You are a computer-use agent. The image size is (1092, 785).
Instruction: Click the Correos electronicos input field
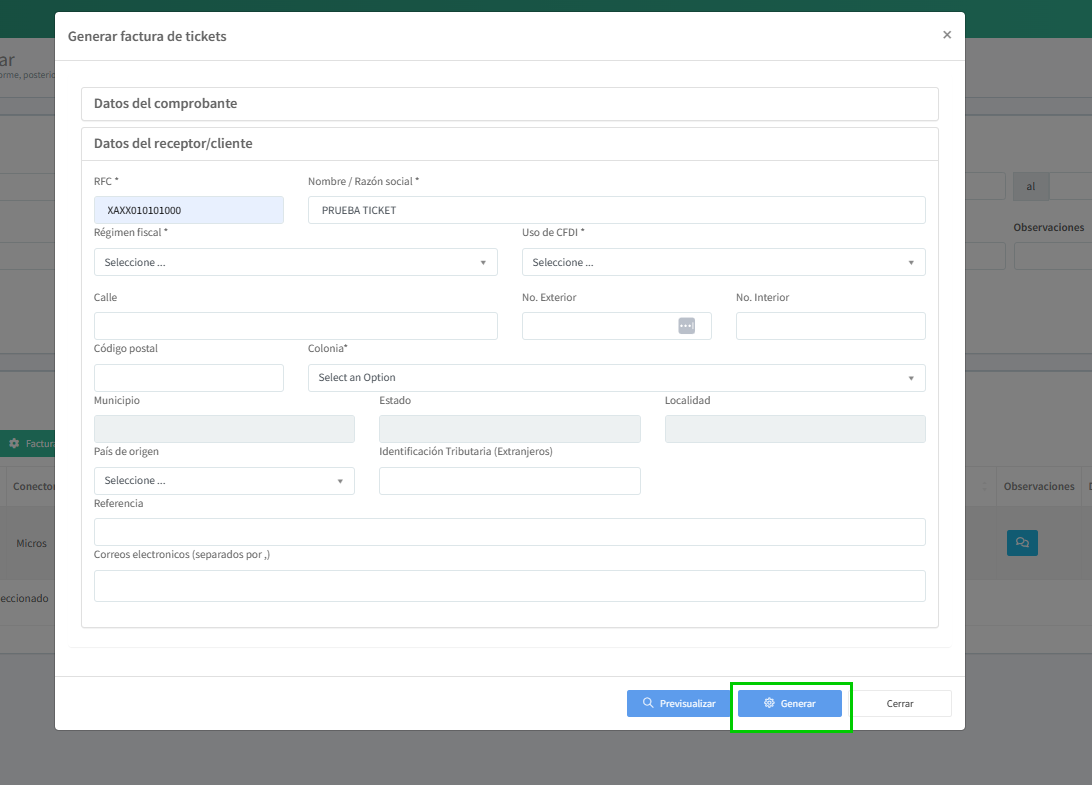pos(510,586)
